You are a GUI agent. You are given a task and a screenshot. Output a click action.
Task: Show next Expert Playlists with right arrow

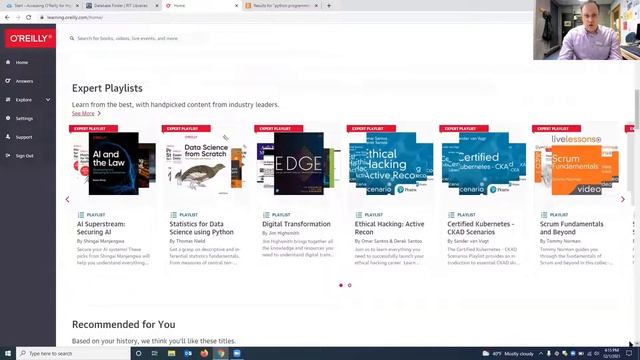click(x=622, y=200)
